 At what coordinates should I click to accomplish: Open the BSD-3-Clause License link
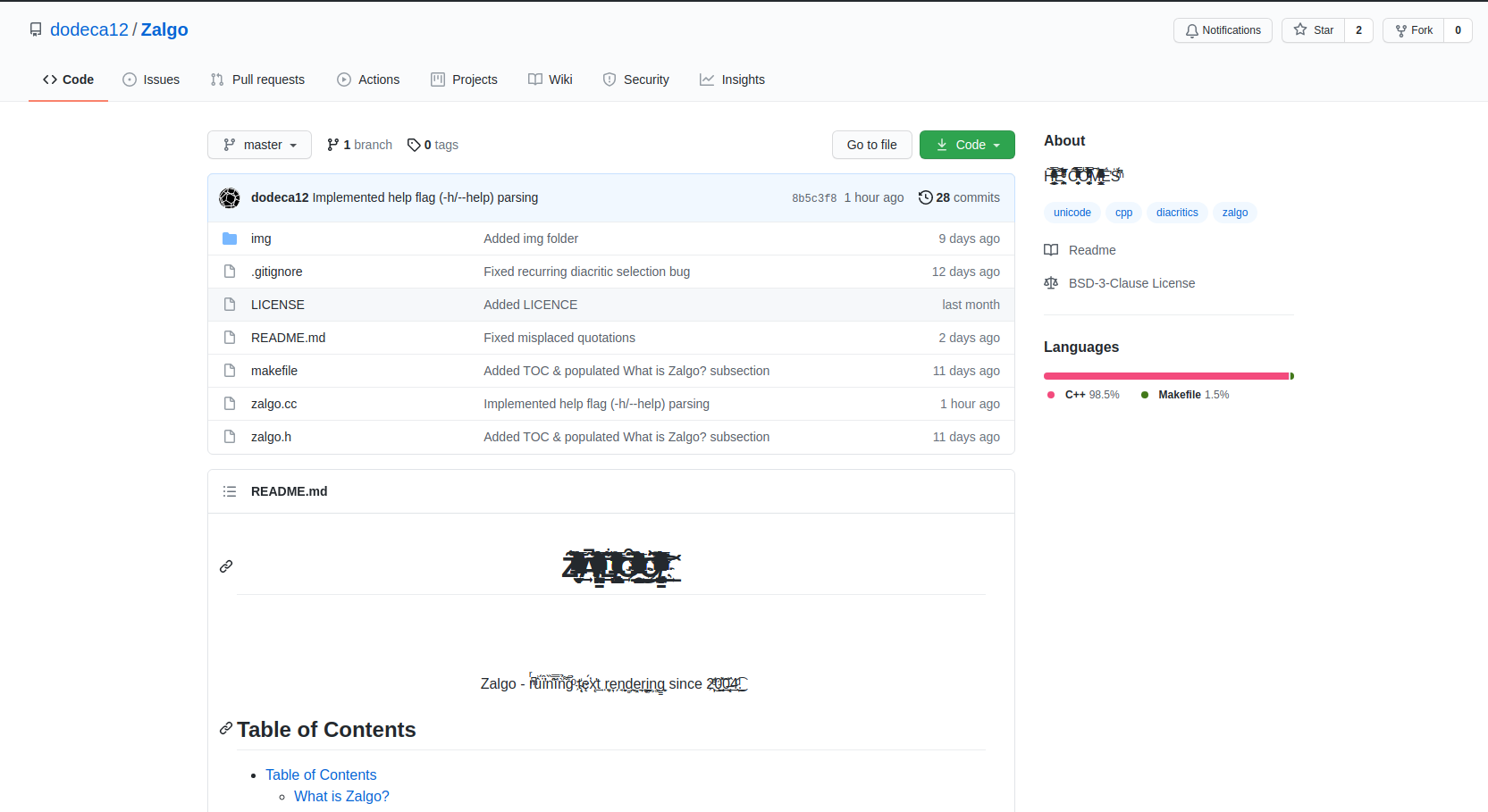click(1120, 283)
